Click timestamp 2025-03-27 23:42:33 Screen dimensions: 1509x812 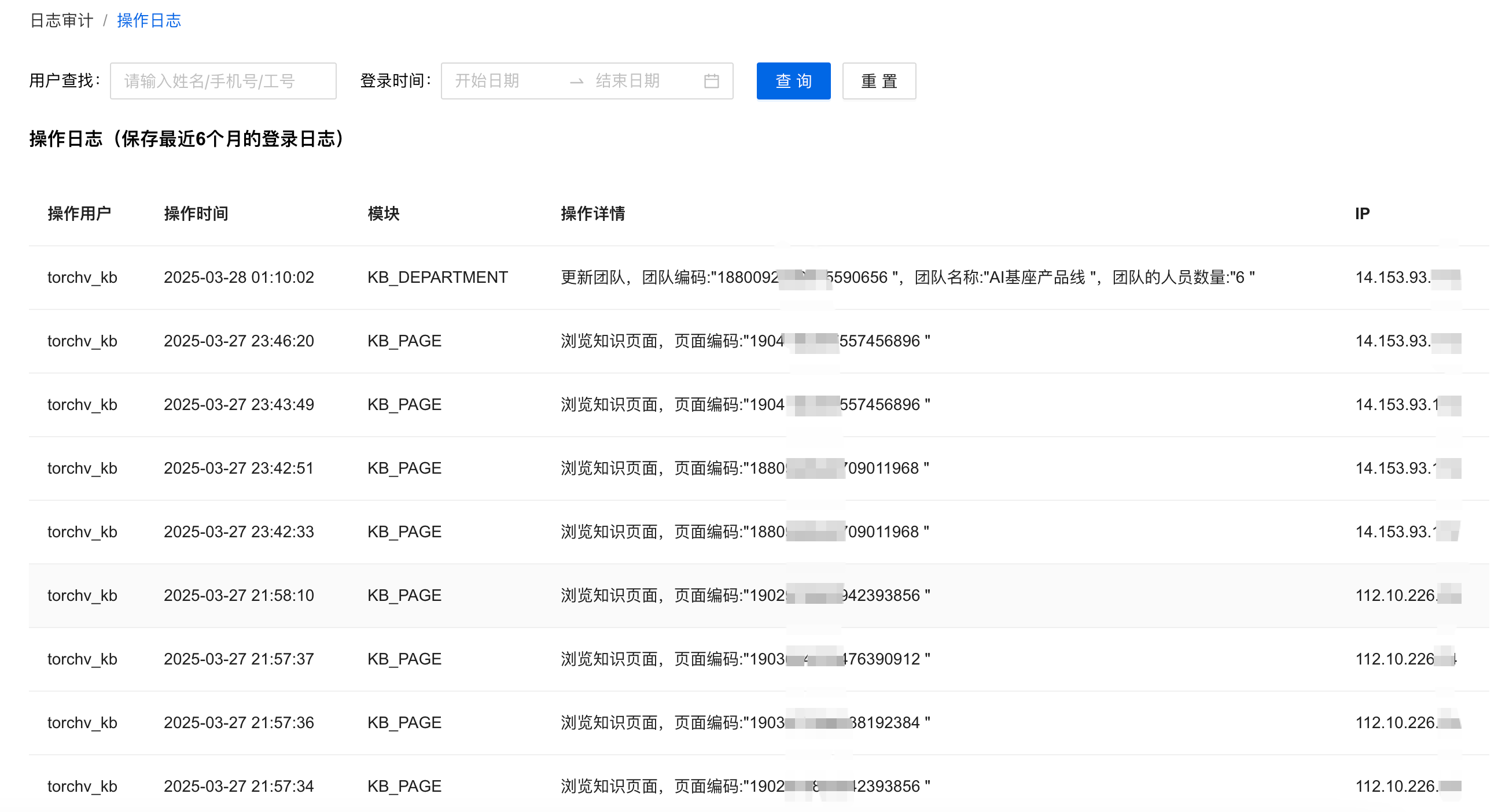point(239,532)
